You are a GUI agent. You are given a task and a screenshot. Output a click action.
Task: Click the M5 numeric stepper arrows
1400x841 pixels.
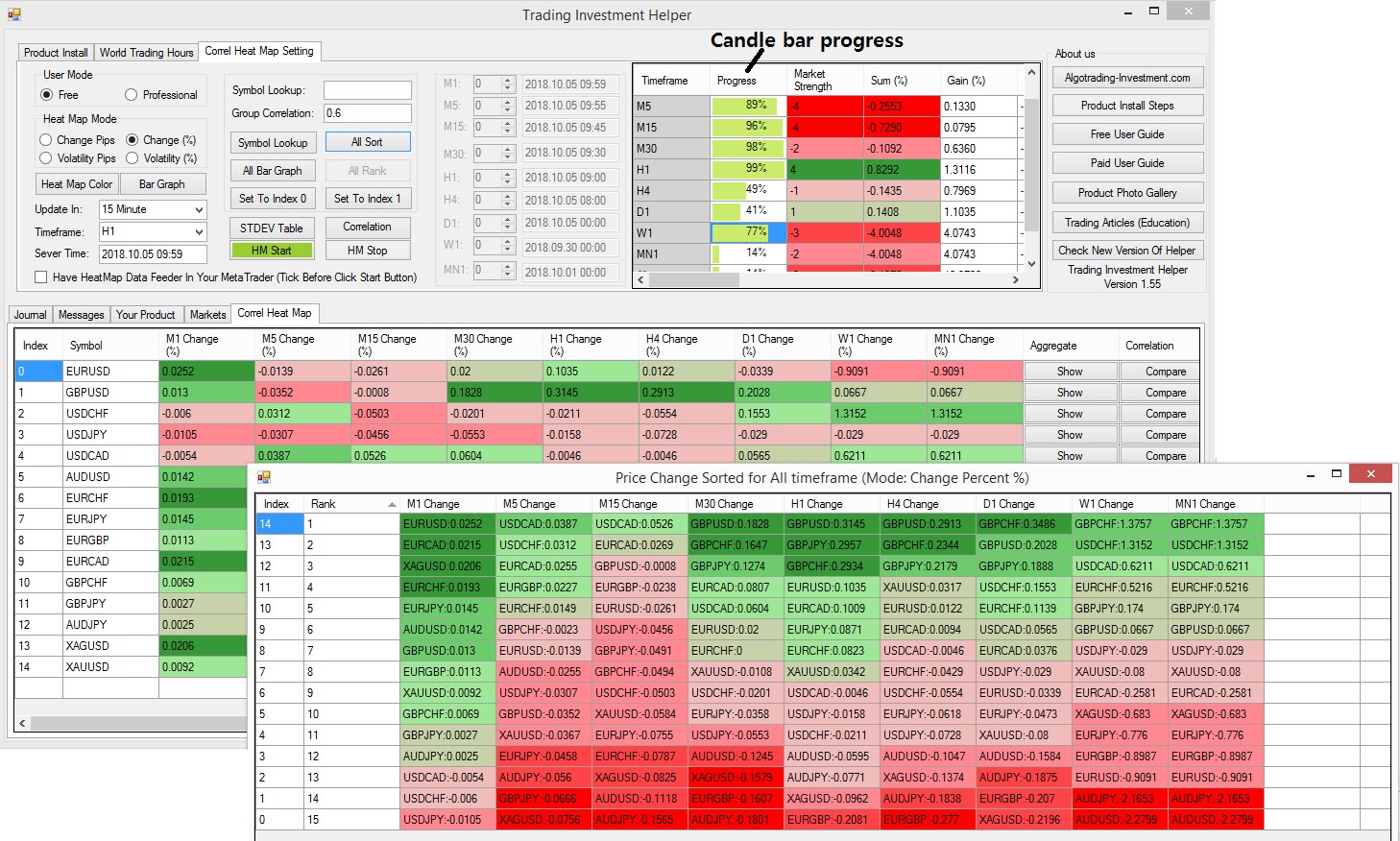(x=509, y=106)
